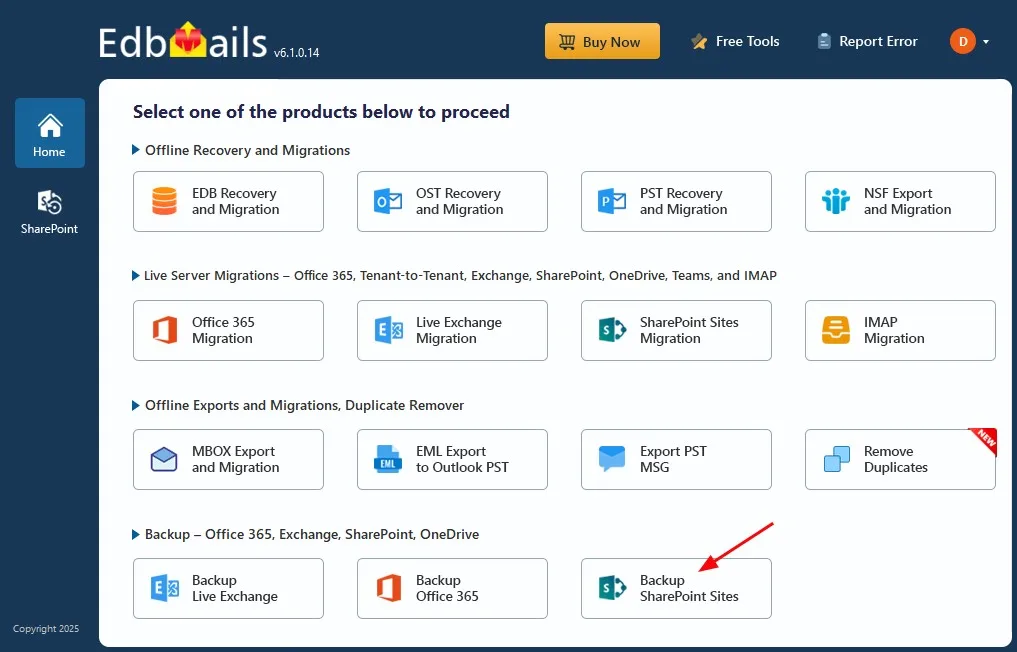
Task: Launch the Live Exchange Migration tile
Action: click(x=452, y=330)
